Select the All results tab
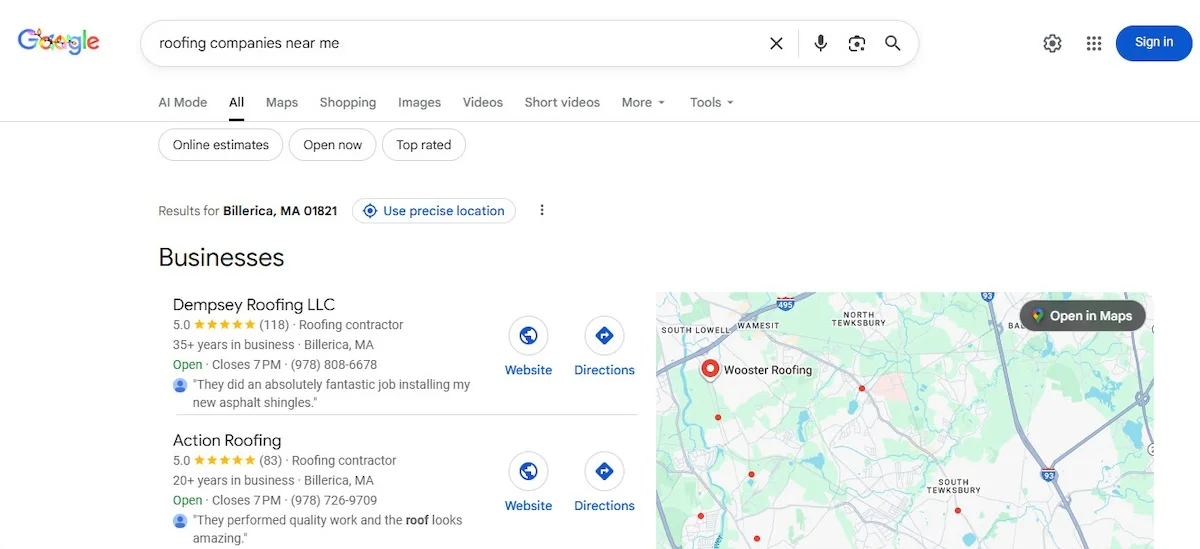The height and width of the screenshot is (549, 1200). [236, 102]
